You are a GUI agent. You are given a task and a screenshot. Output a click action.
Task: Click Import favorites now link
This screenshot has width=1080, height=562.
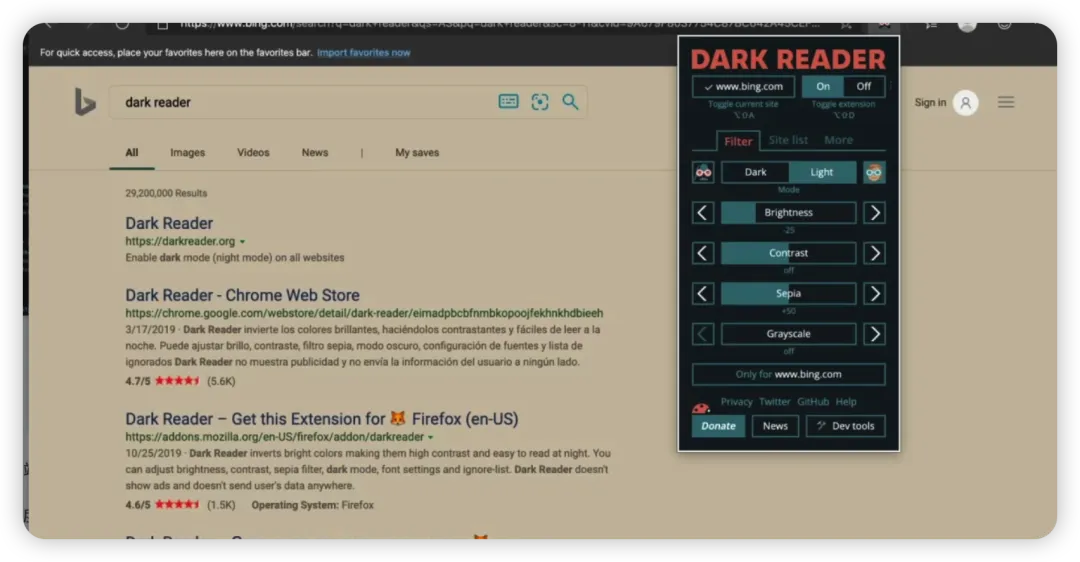[364, 52]
